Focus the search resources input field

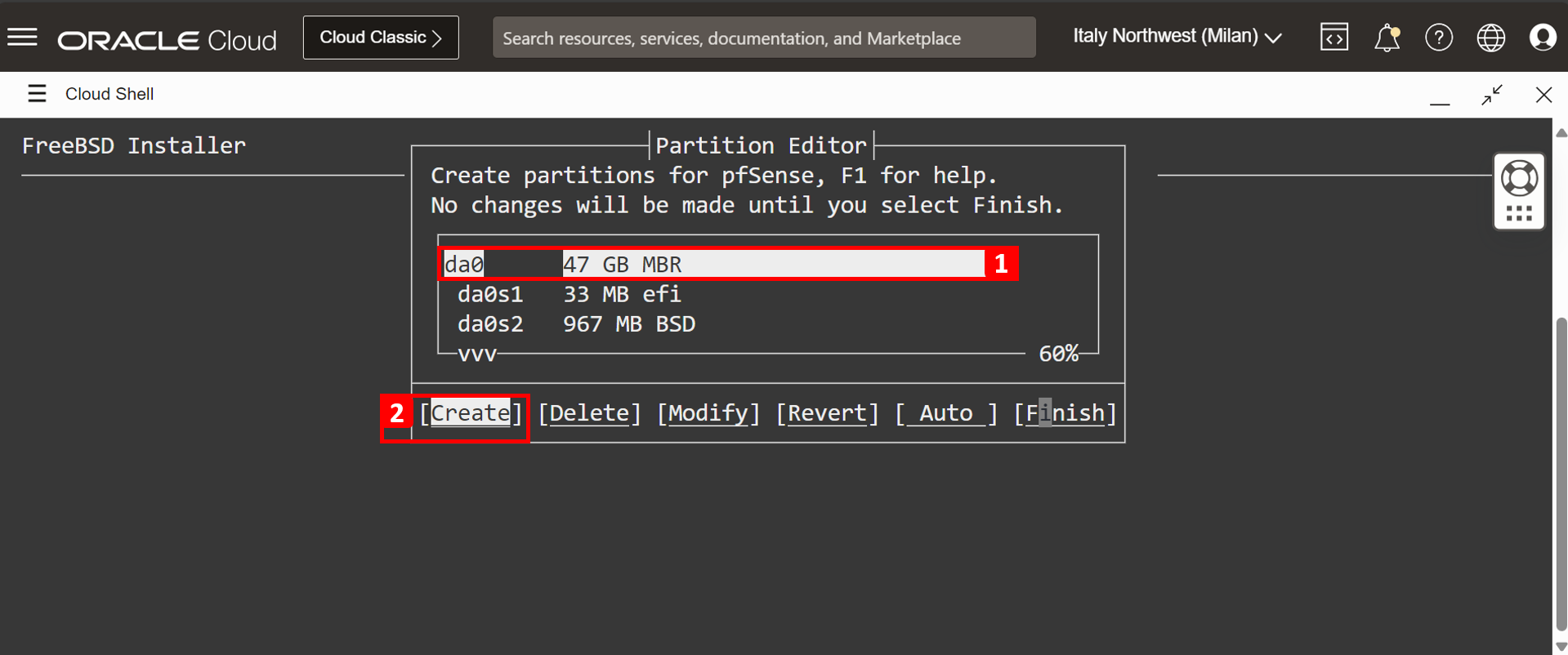764,38
